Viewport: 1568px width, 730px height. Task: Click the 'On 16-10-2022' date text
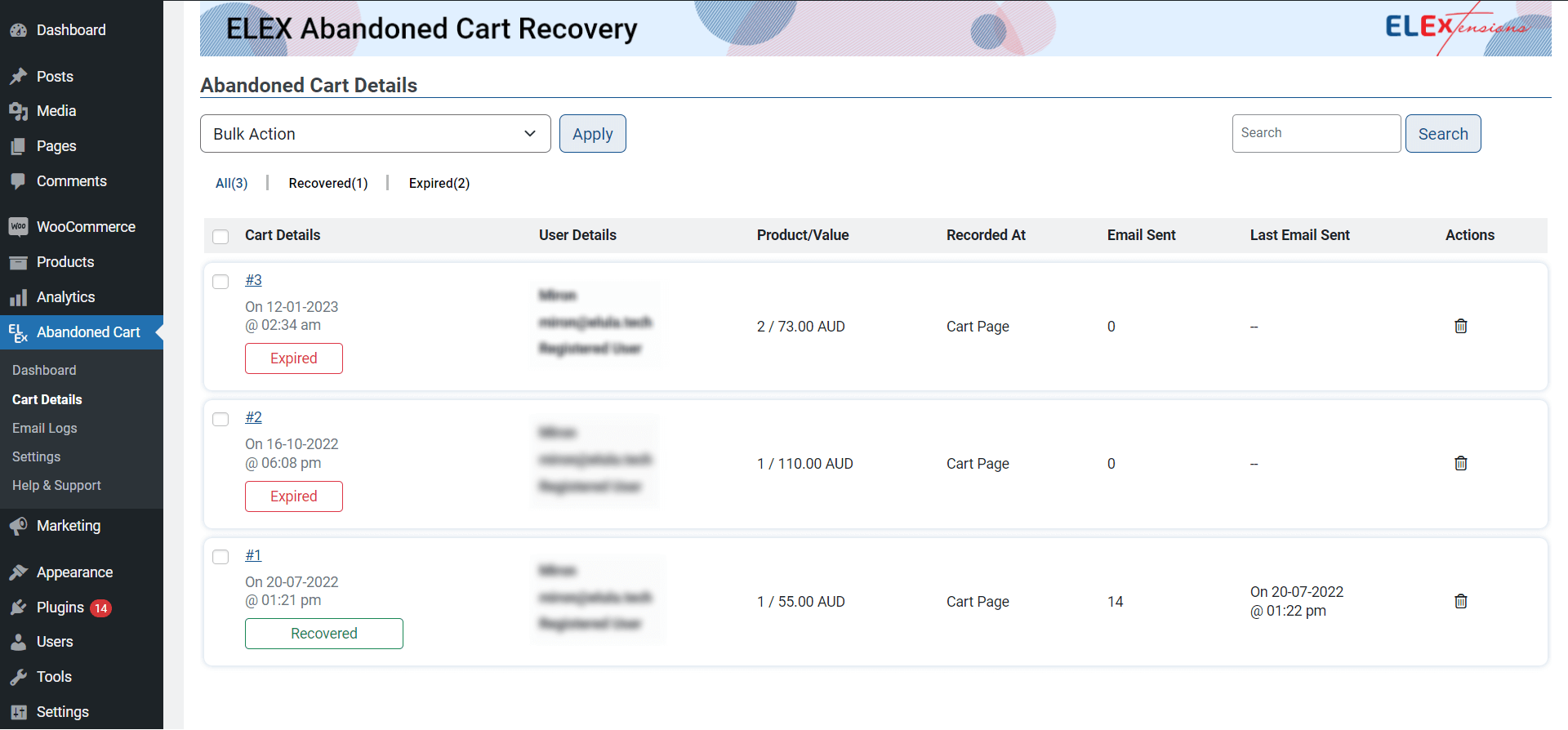tap(292, 444)
